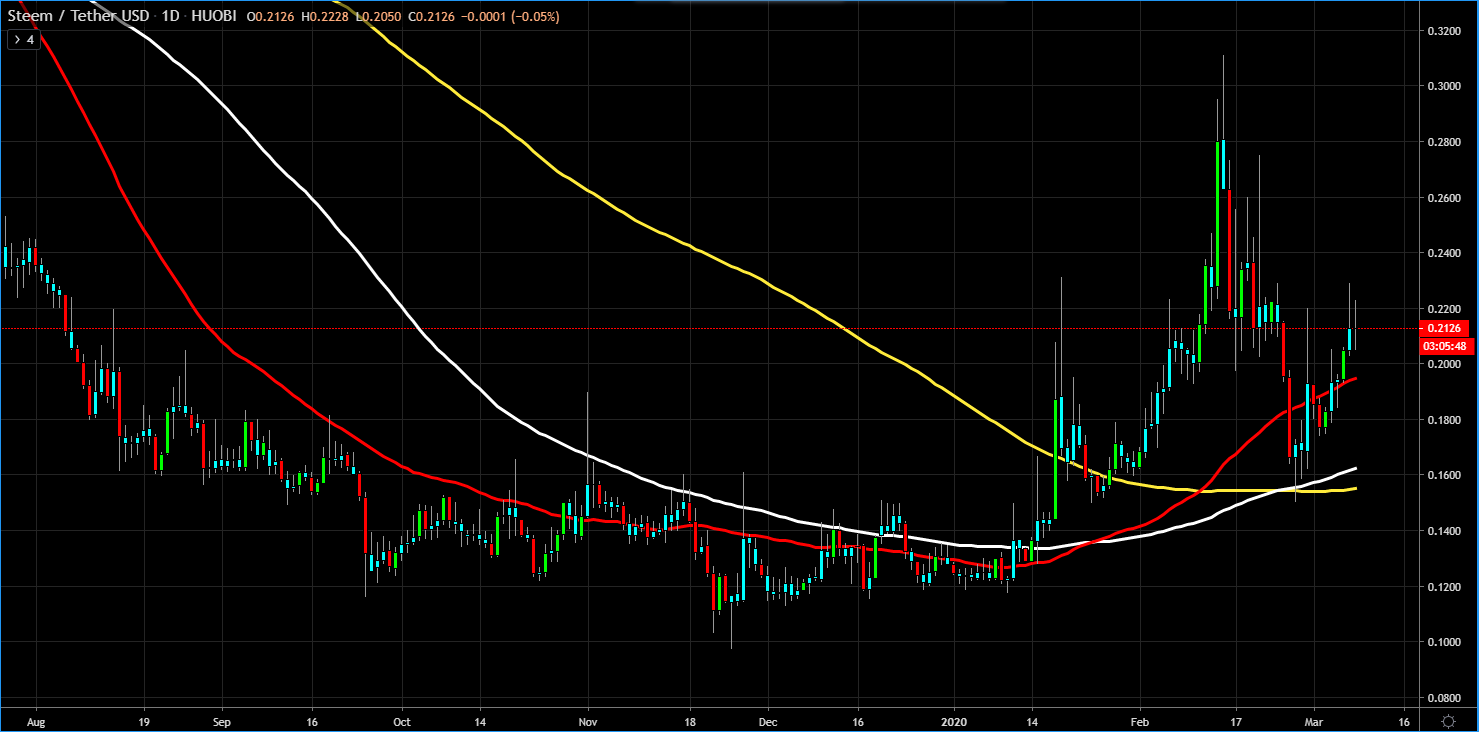Click the 0.2000 price scale label
Viewport: 1479px width, 732px height.
pyautogui.click(x=1447, y=364)
